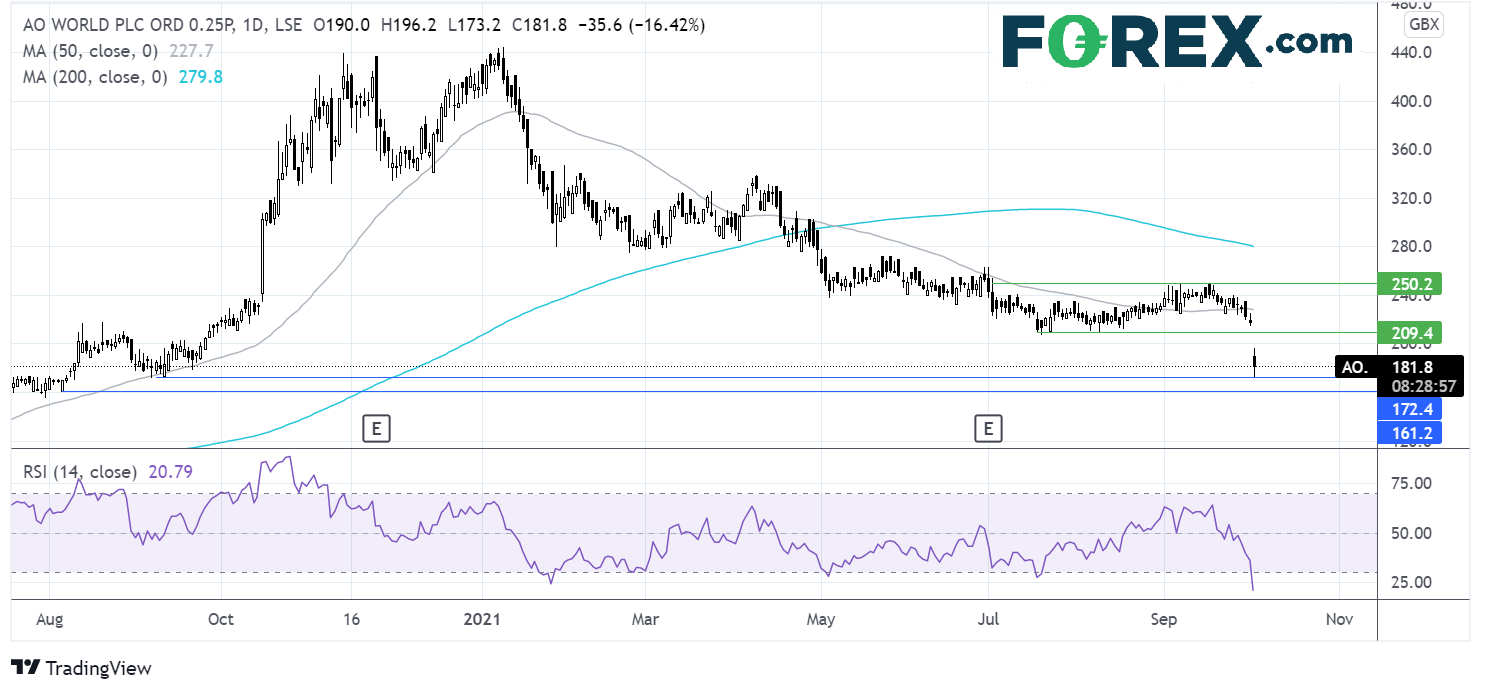Click the TradingView logo at bottom left
The height and width of the screenshot is (694, 1485).
pyautogui.click(x=81, y=668)
